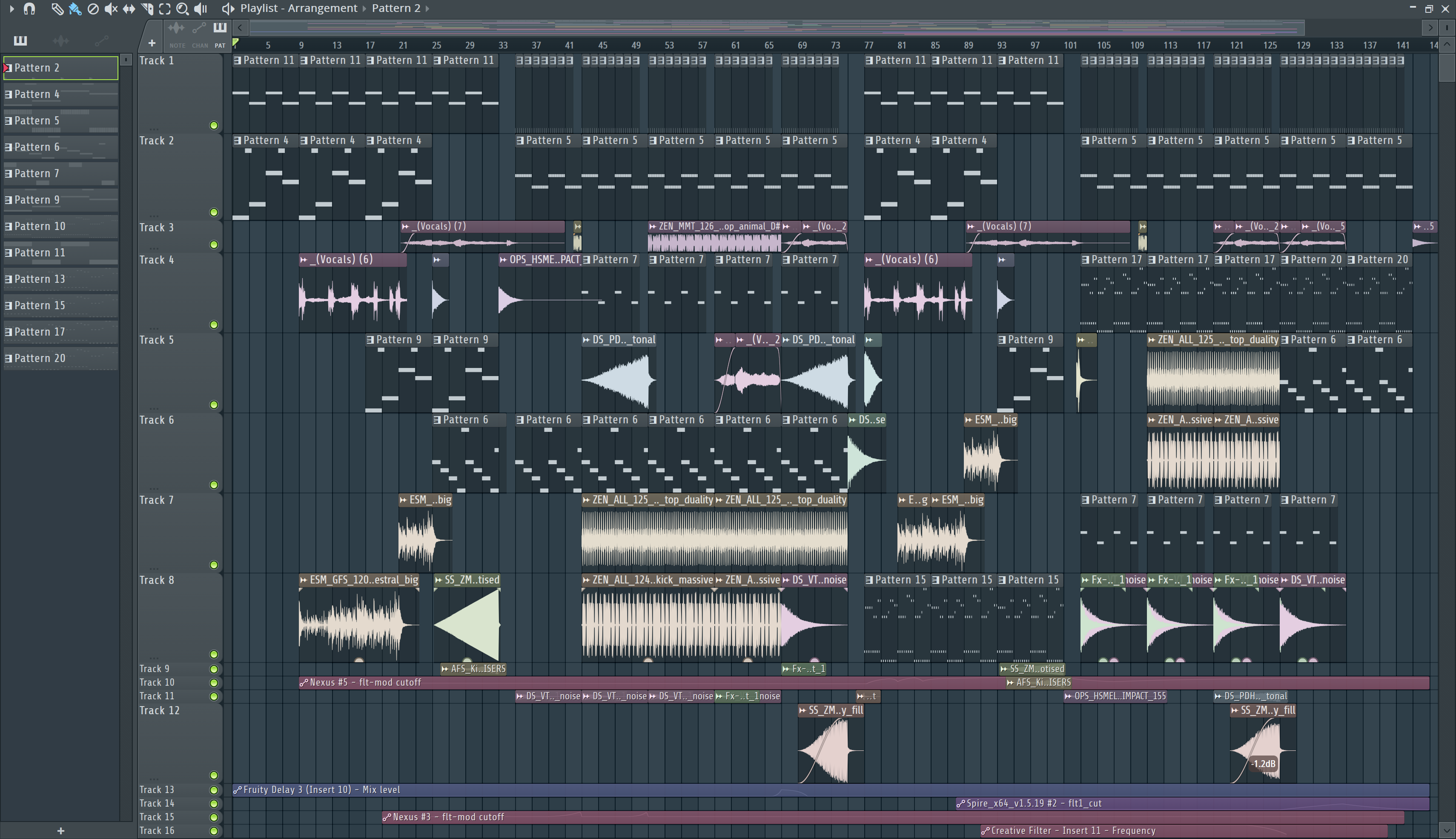Screen dimensions: 1456x839
Task: Select the Paint brush tool
Action: coord(75,9)
